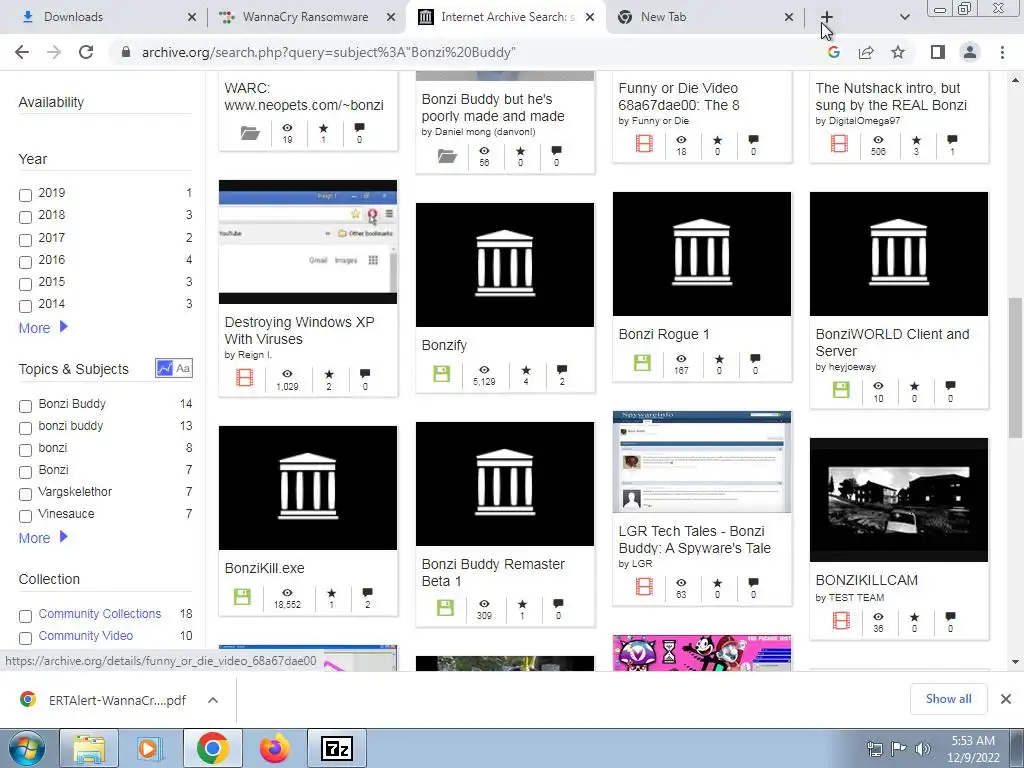Click the page vertical scrollbar thumb
Viewport: 1024px width, 768px height.
pos(1015,367)
